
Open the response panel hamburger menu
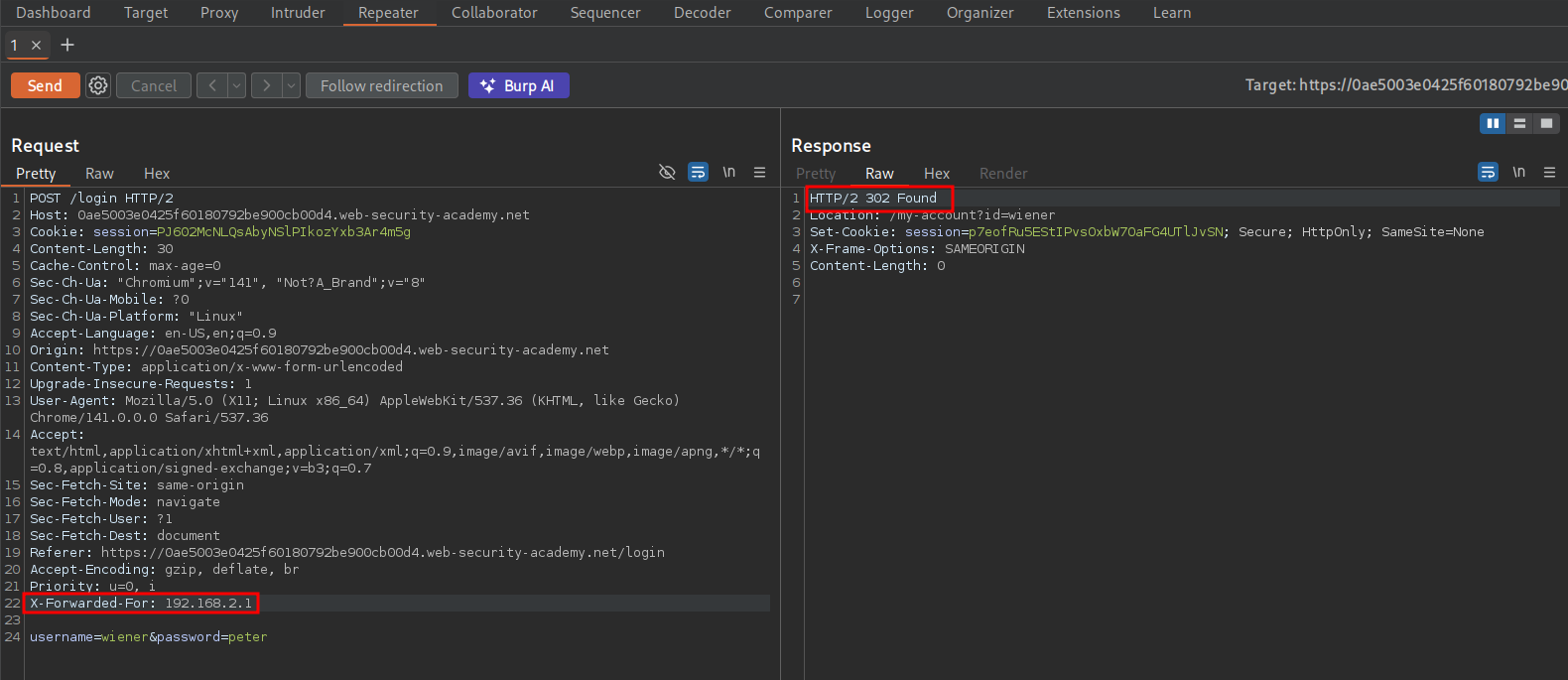tap(1549, 173)
